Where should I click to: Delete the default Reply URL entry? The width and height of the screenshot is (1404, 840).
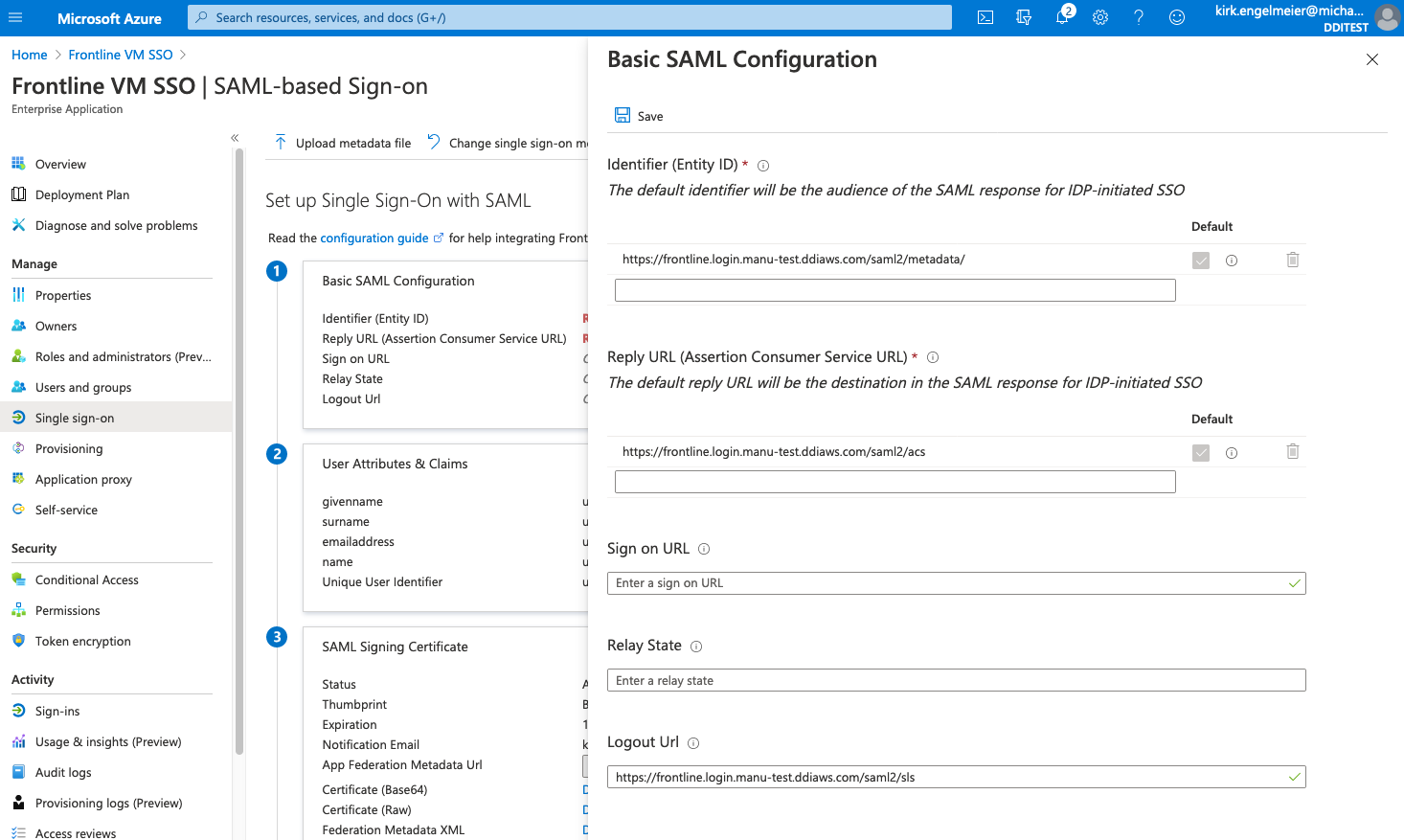pos(1292,451)
